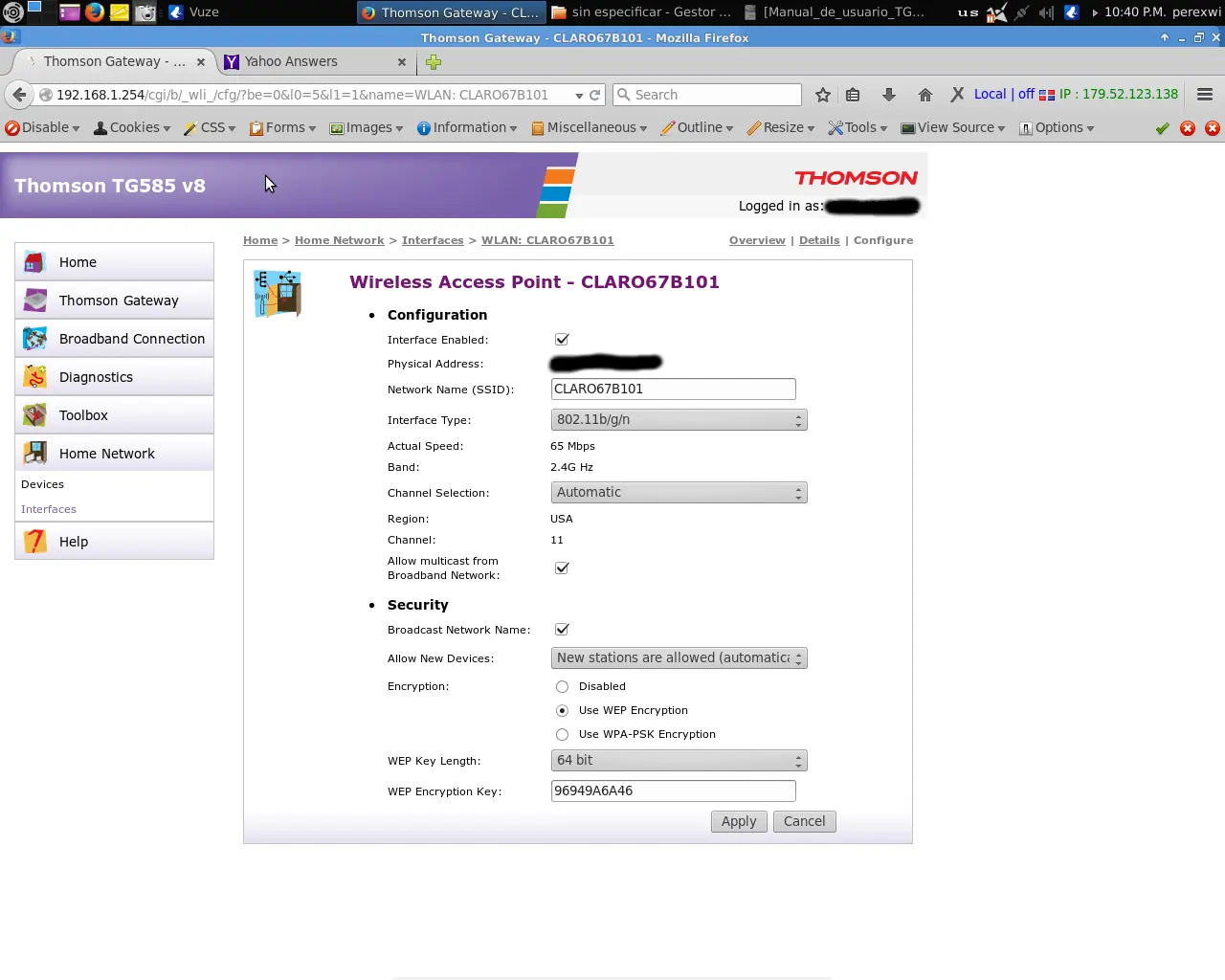Select Use WEP Encryption option
The image size is (1225, 980).
coord(562,711)
